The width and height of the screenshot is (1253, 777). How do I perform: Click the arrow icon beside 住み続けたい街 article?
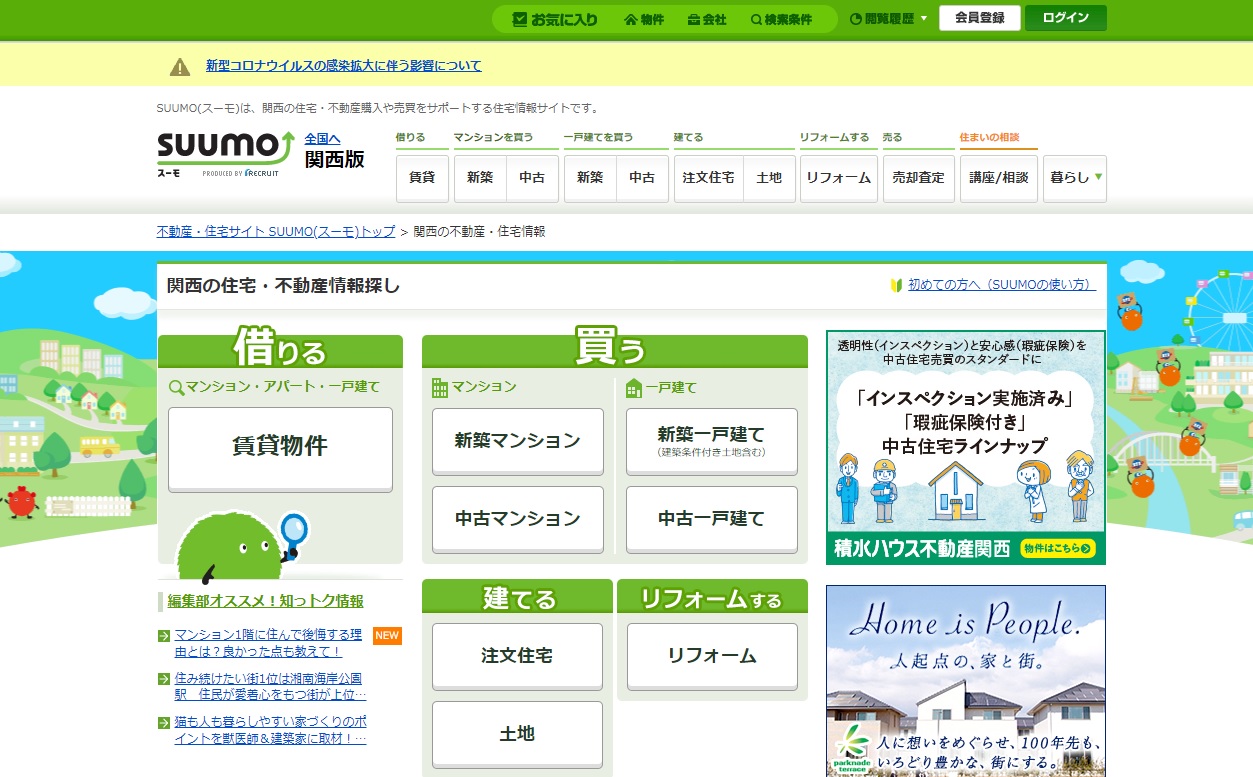[x=164, y=679]
